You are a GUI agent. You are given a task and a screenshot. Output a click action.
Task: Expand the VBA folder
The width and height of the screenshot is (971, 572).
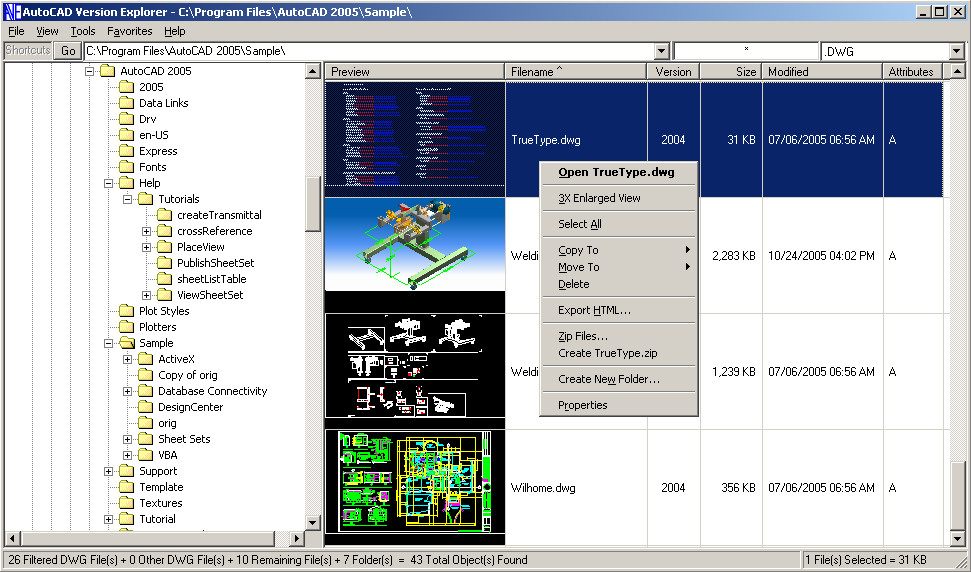click(128, 456)
